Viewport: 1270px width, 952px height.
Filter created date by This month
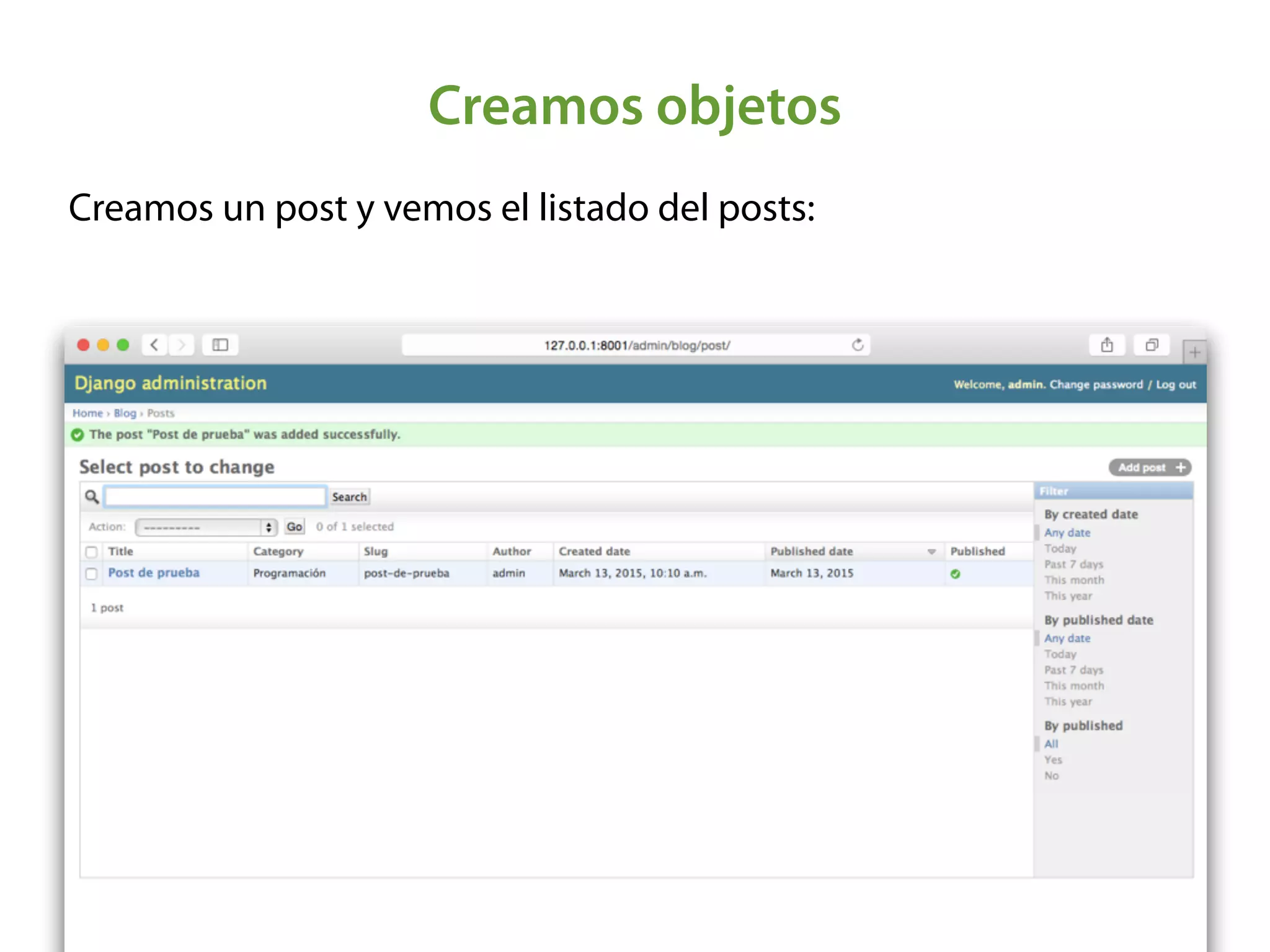coord(1074,580)
